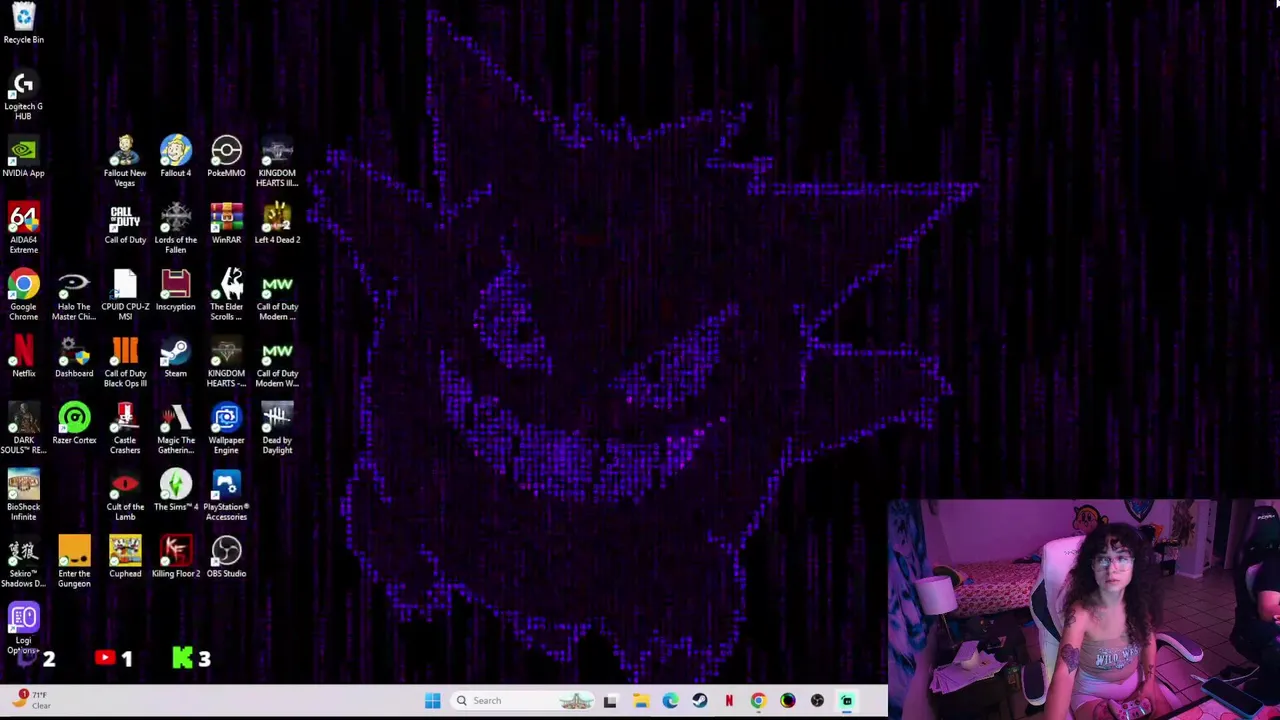This screenshot has height=720, width=1280.
Task: Open the color wheel app on taskbar
Action: [x=788, y=701]
